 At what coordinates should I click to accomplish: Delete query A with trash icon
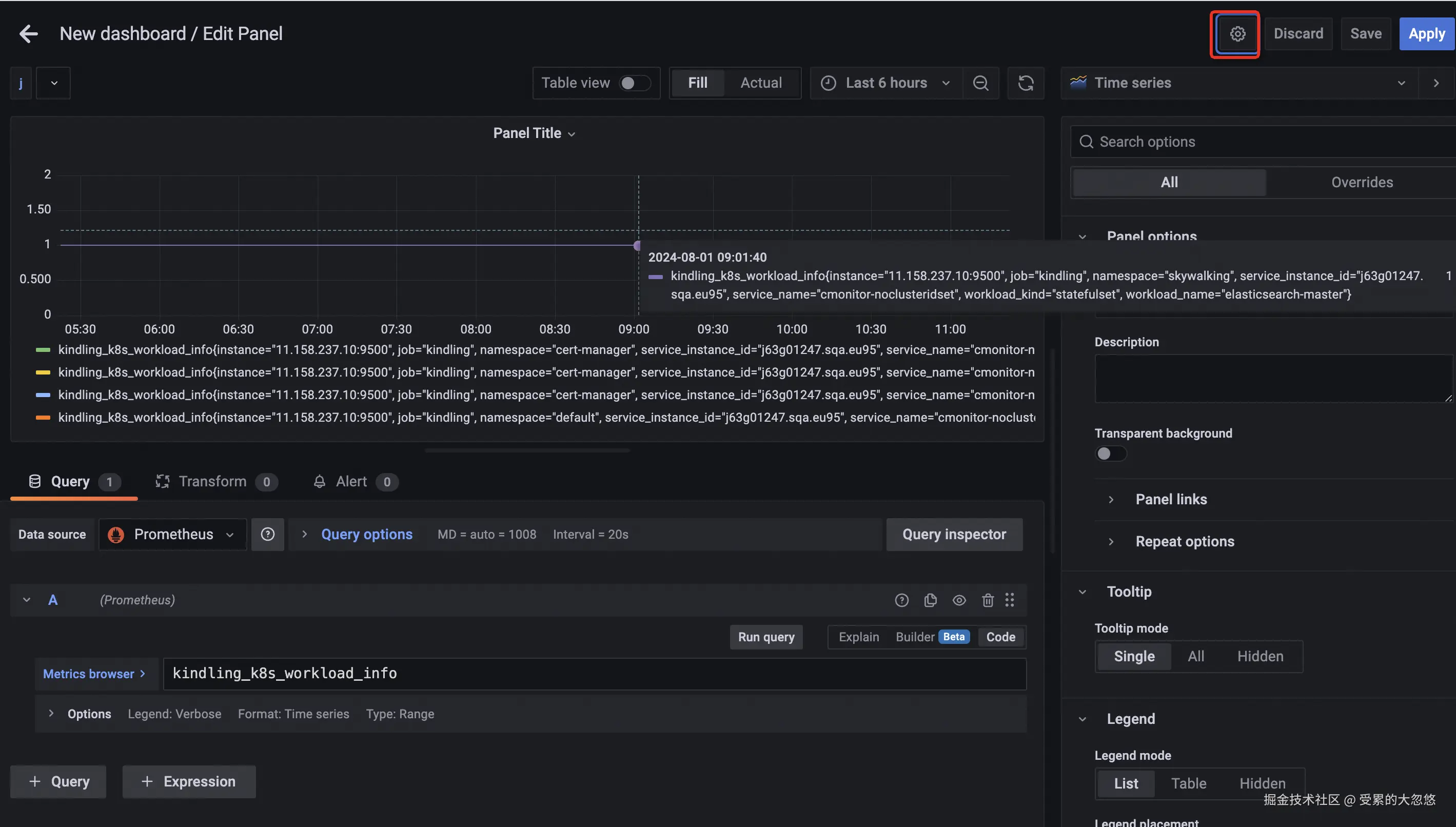pyautogui.click(x=988, y=600)
